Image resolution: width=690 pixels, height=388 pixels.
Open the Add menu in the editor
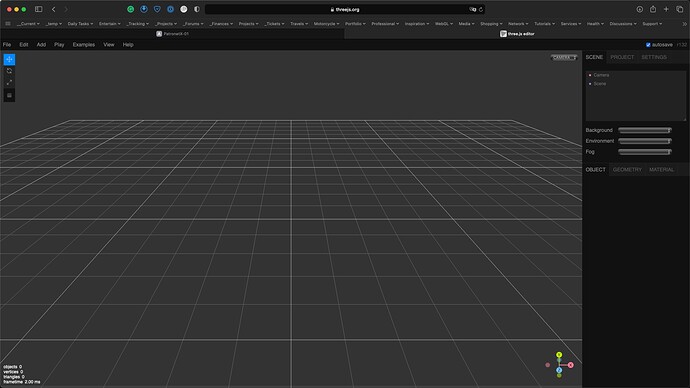pyautogui.click(x=41, y=45)
